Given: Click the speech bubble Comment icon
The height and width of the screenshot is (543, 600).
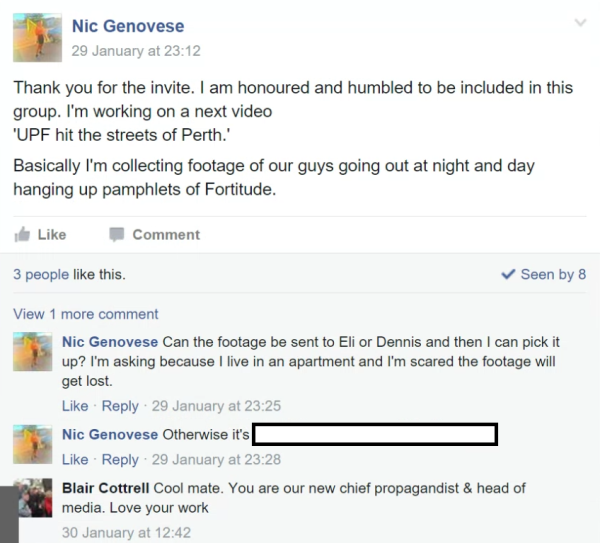Looking at the screenshot, I should pos(116,235).
